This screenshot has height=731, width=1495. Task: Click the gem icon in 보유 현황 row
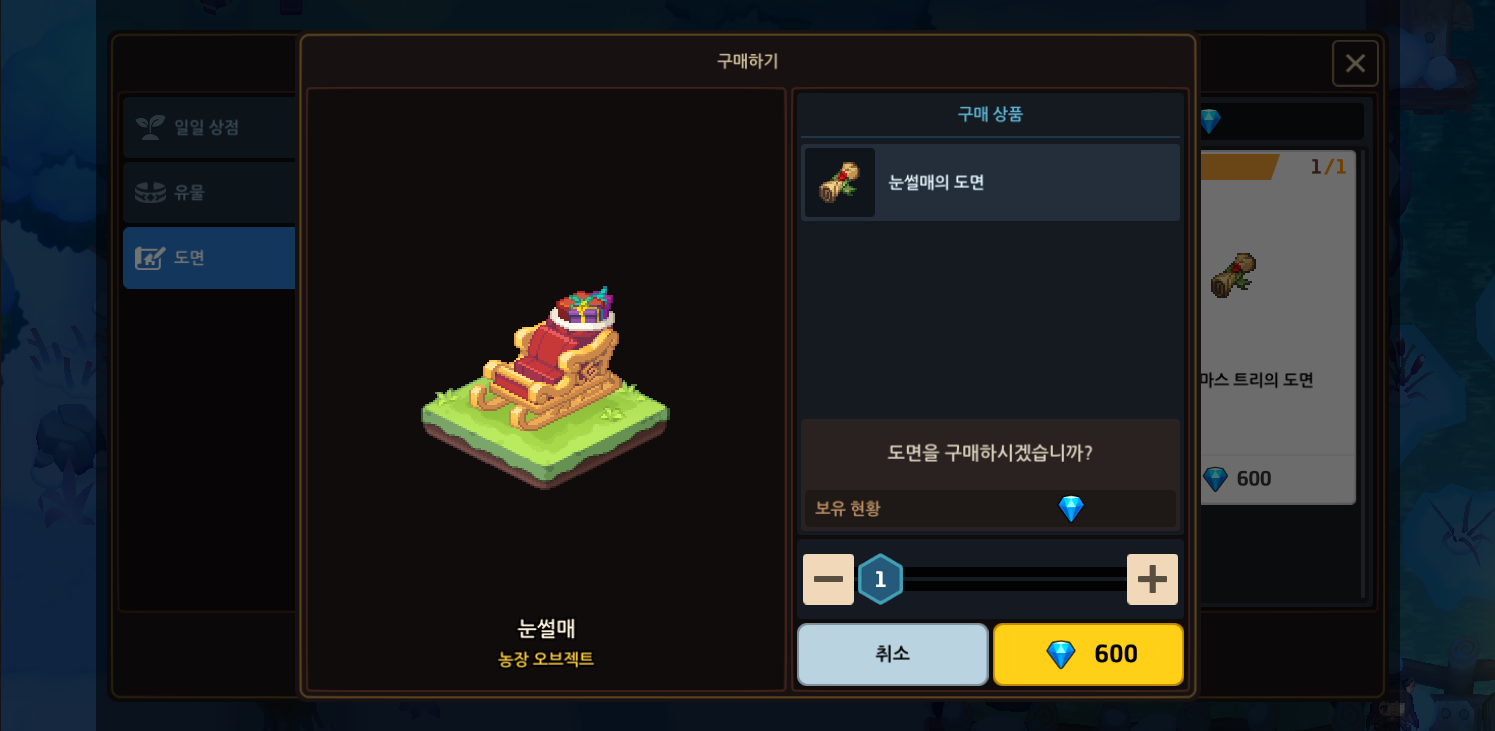(x=1071, y=508)
